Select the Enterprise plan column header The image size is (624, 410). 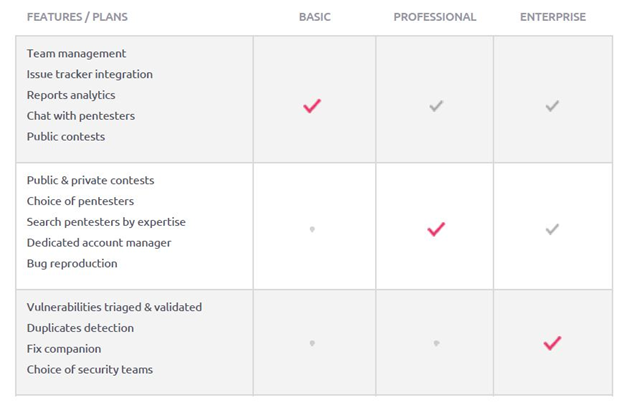pos(553,17)
